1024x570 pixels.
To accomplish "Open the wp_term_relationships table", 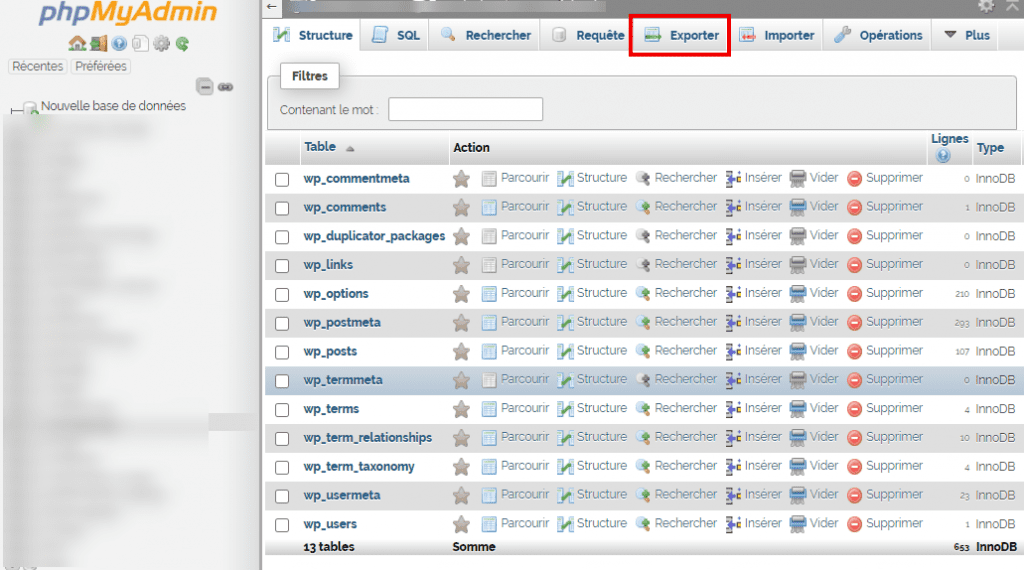I will 368,437.
